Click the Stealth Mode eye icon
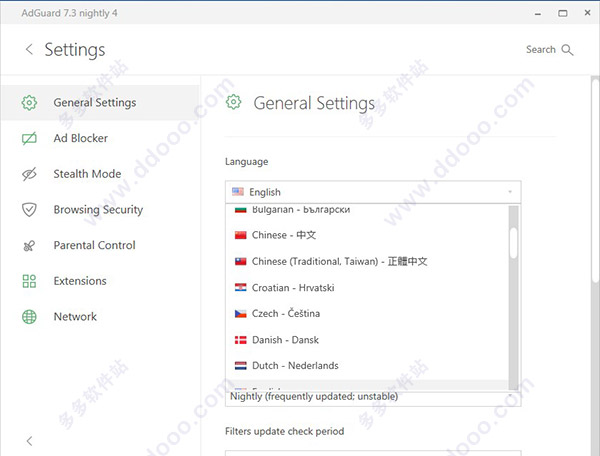 point(29,174)
